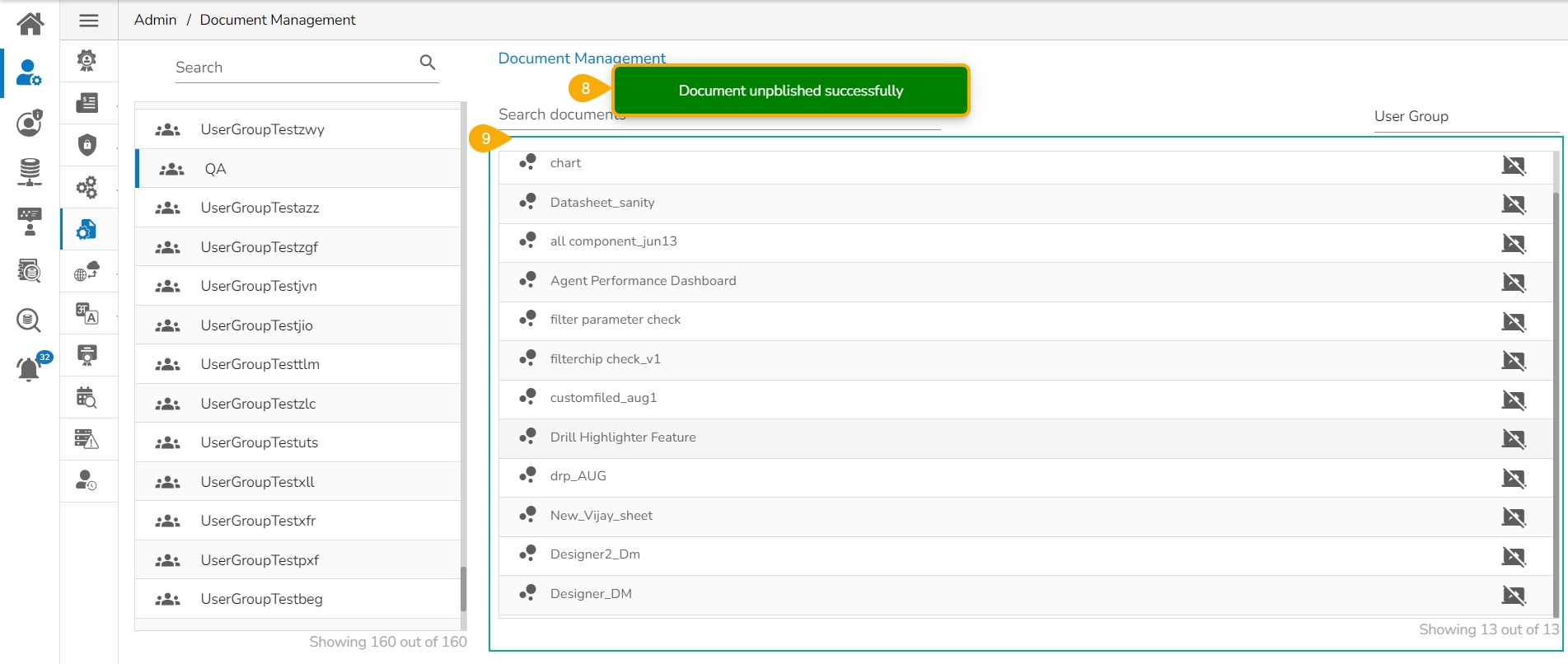This screenshot has width=1568, height=664.
Task: Select the UserGroupTestpxf group
Action: pyautogui.click(x=297, y=560)
